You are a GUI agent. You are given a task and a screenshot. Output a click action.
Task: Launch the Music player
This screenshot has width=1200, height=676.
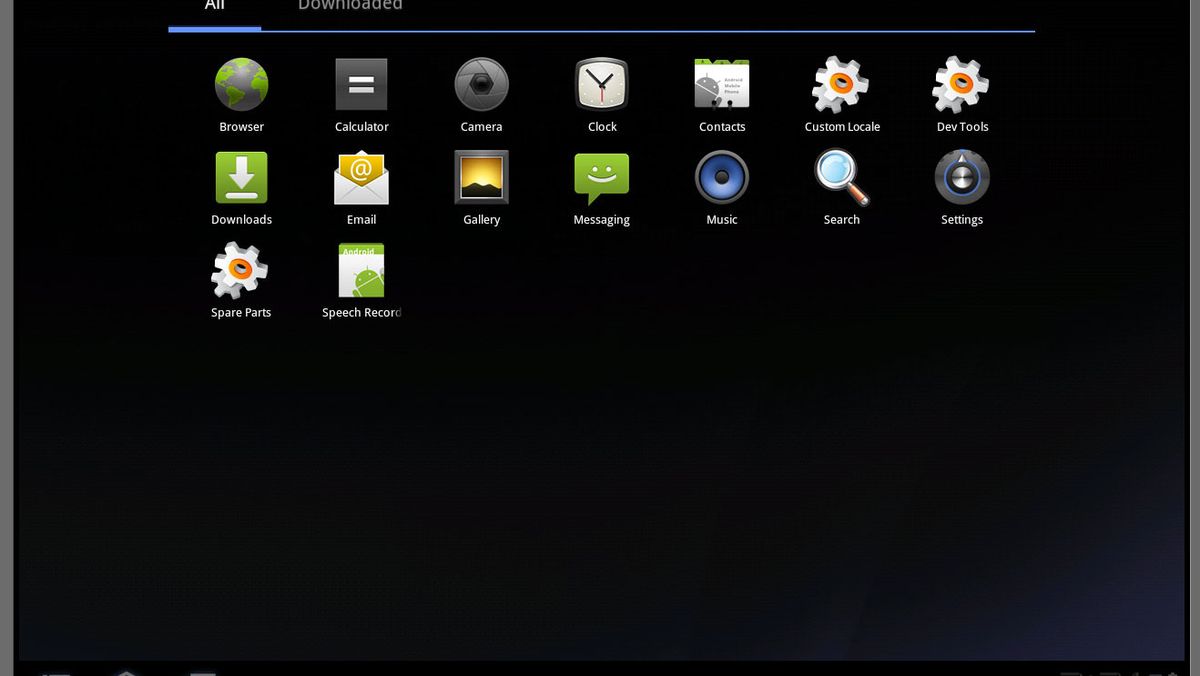721,177
